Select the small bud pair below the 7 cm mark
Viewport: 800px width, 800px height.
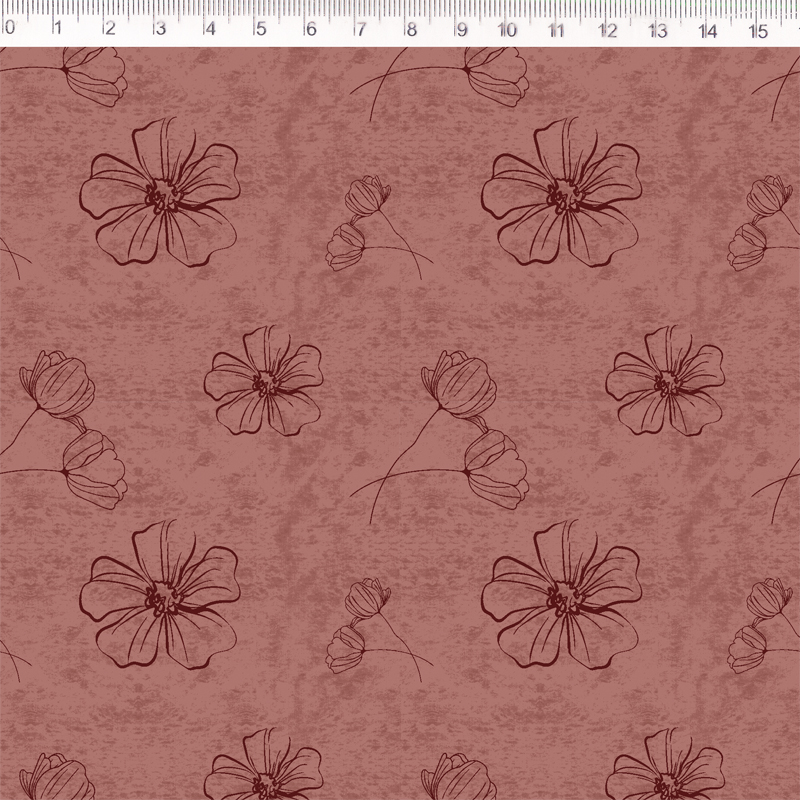click(x=362, y=222)
